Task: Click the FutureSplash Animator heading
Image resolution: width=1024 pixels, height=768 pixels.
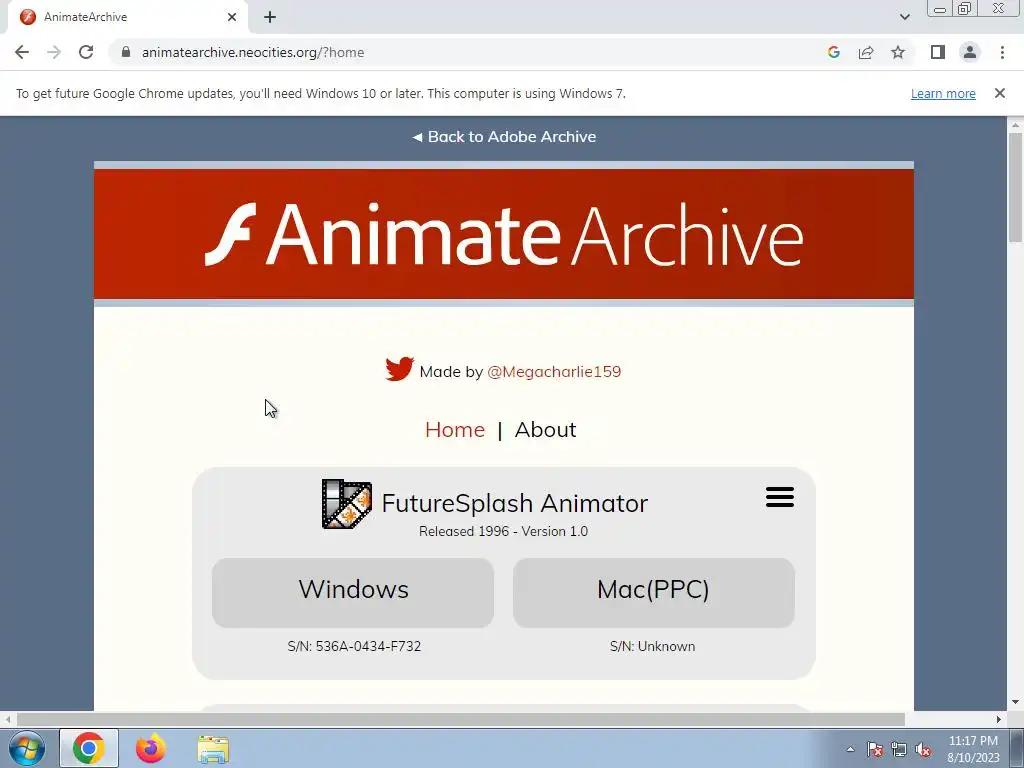Action: (515, 503)
